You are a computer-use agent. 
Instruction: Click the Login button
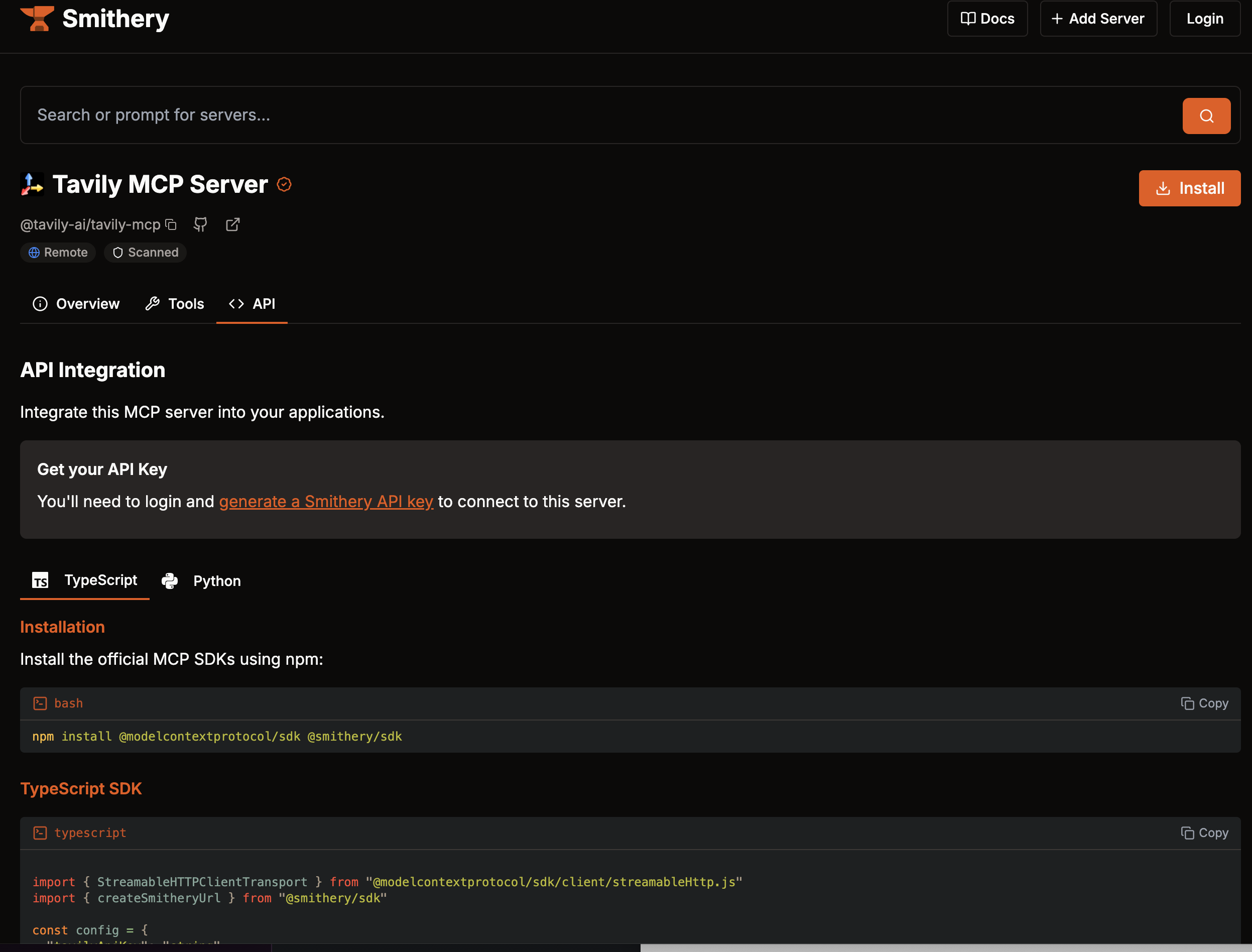point(1205,19)
